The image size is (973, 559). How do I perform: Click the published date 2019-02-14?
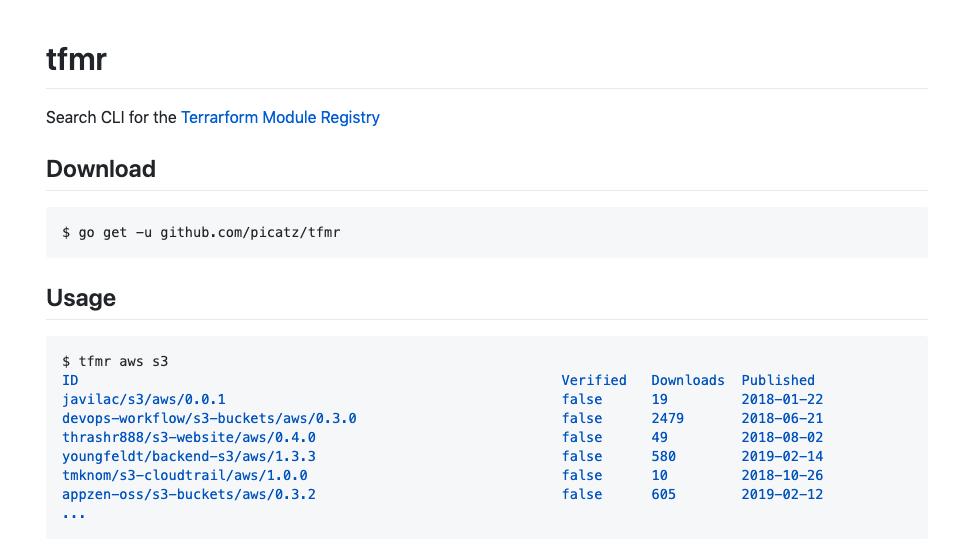click(782, 457)
